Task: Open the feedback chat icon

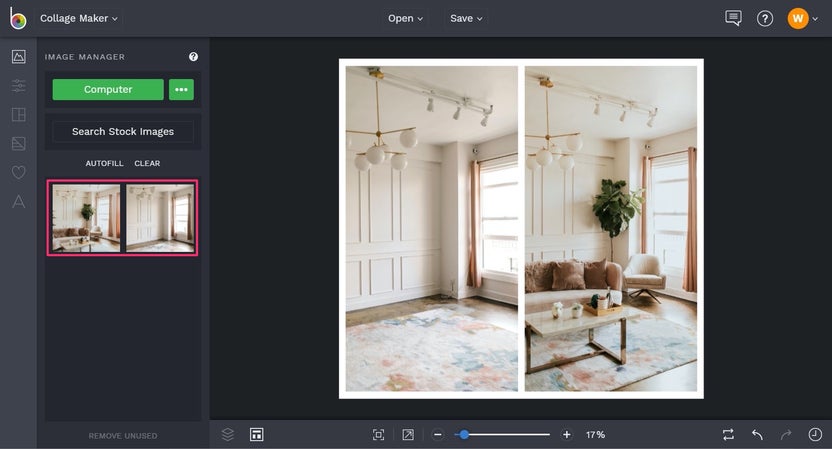Action: (733, 18)
